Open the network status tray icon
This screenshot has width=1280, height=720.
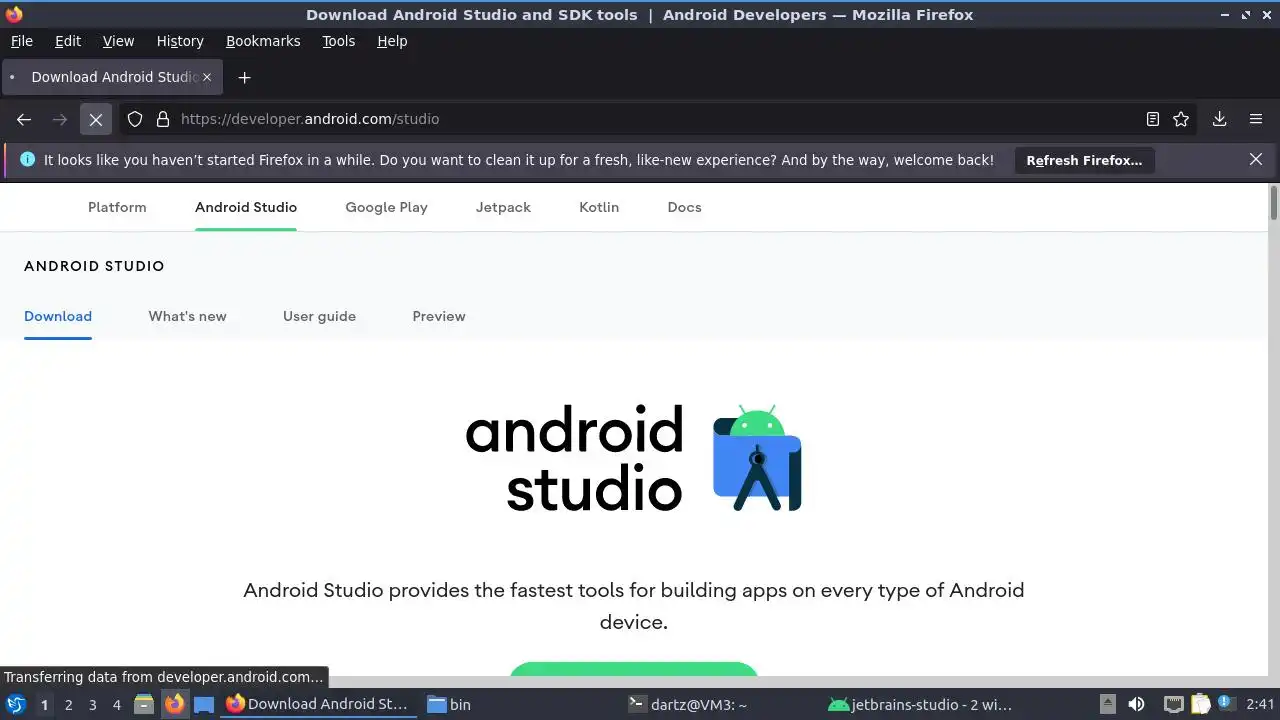click(x=1174, y=704)
